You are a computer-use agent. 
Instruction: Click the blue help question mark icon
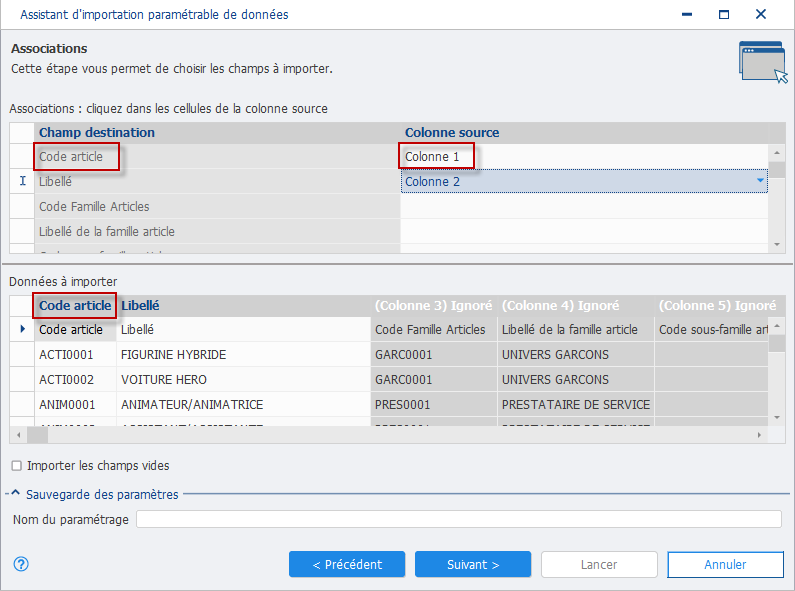(x=21, y=564)
